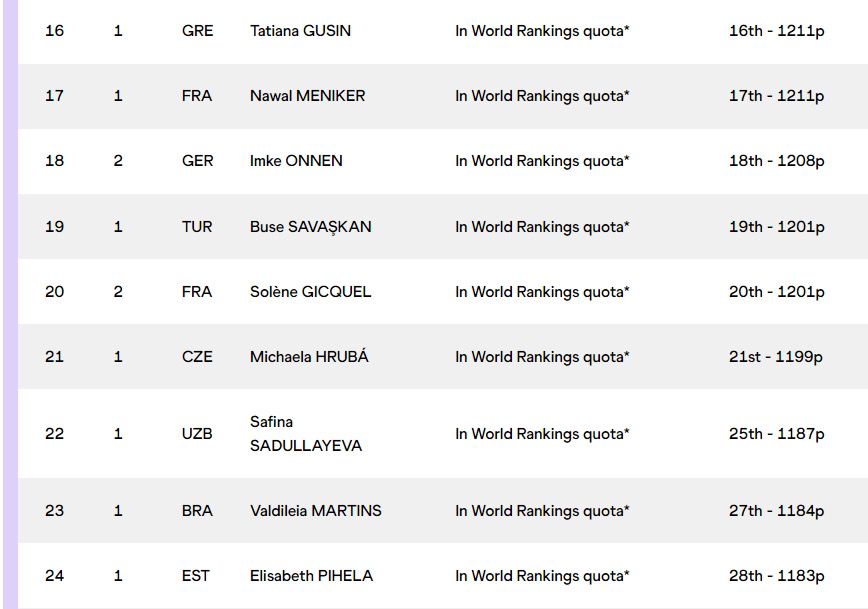Click the GRE country code
868x609 pixels.
click(x=197, y=31)
